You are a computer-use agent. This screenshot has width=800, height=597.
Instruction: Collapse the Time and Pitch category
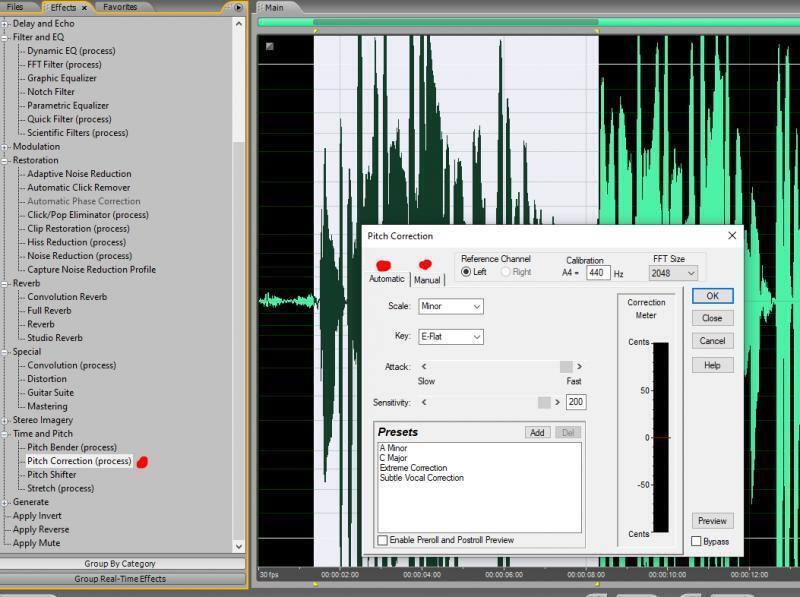[x=5, y=434]
